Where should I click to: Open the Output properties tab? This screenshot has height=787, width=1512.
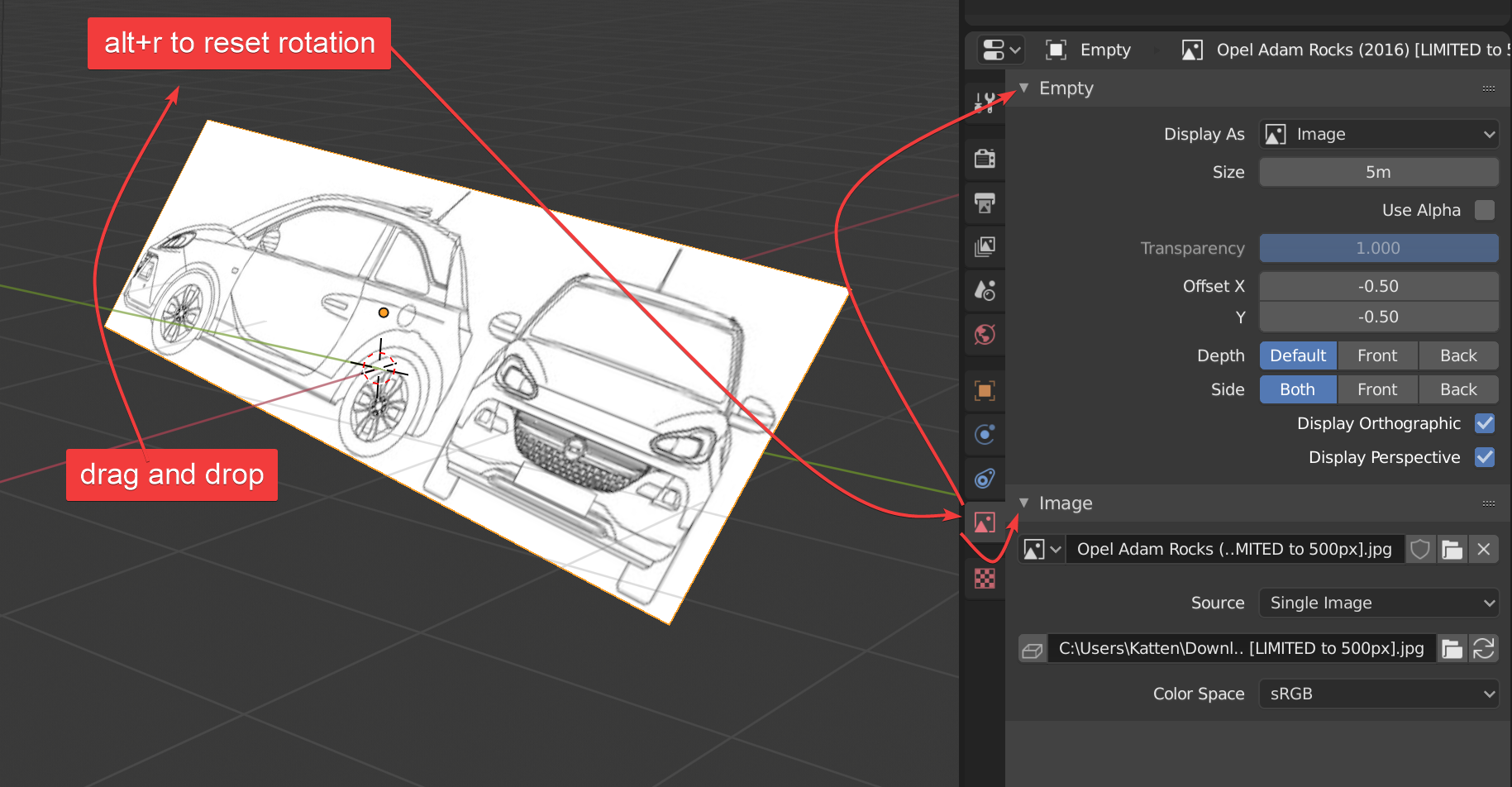click(x=985, y=203)
